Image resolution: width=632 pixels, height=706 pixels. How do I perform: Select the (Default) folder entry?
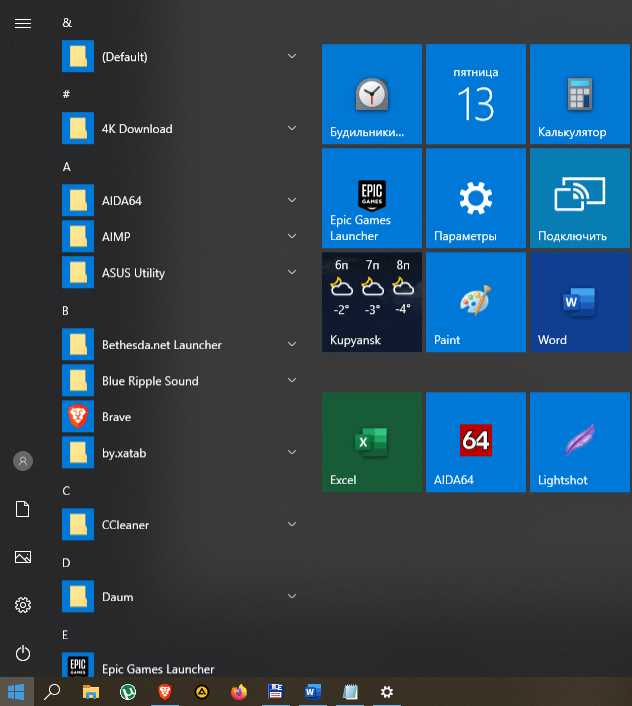(180, 56)
